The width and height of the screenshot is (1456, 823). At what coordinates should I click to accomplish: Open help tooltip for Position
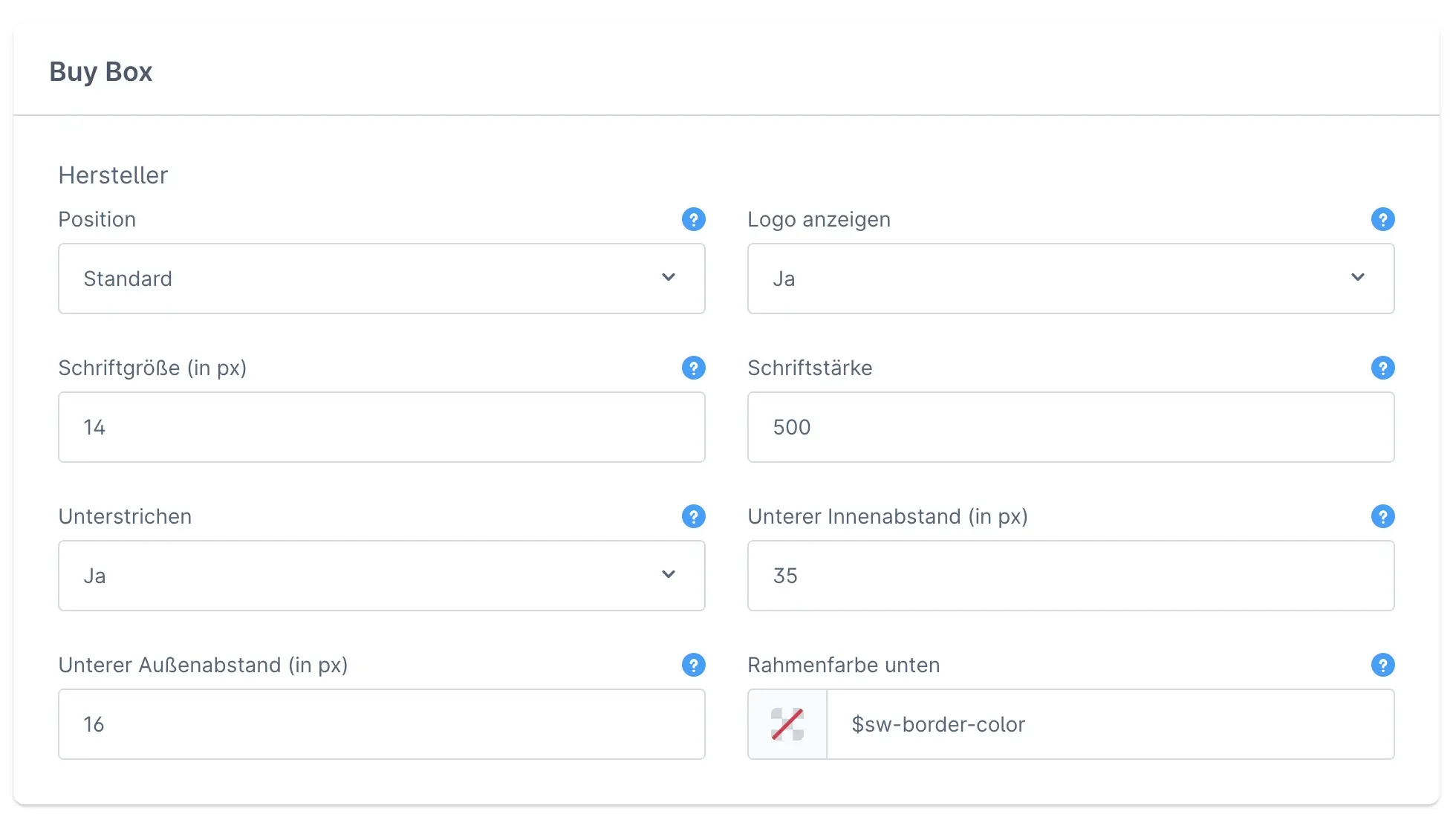pos(693,219)
